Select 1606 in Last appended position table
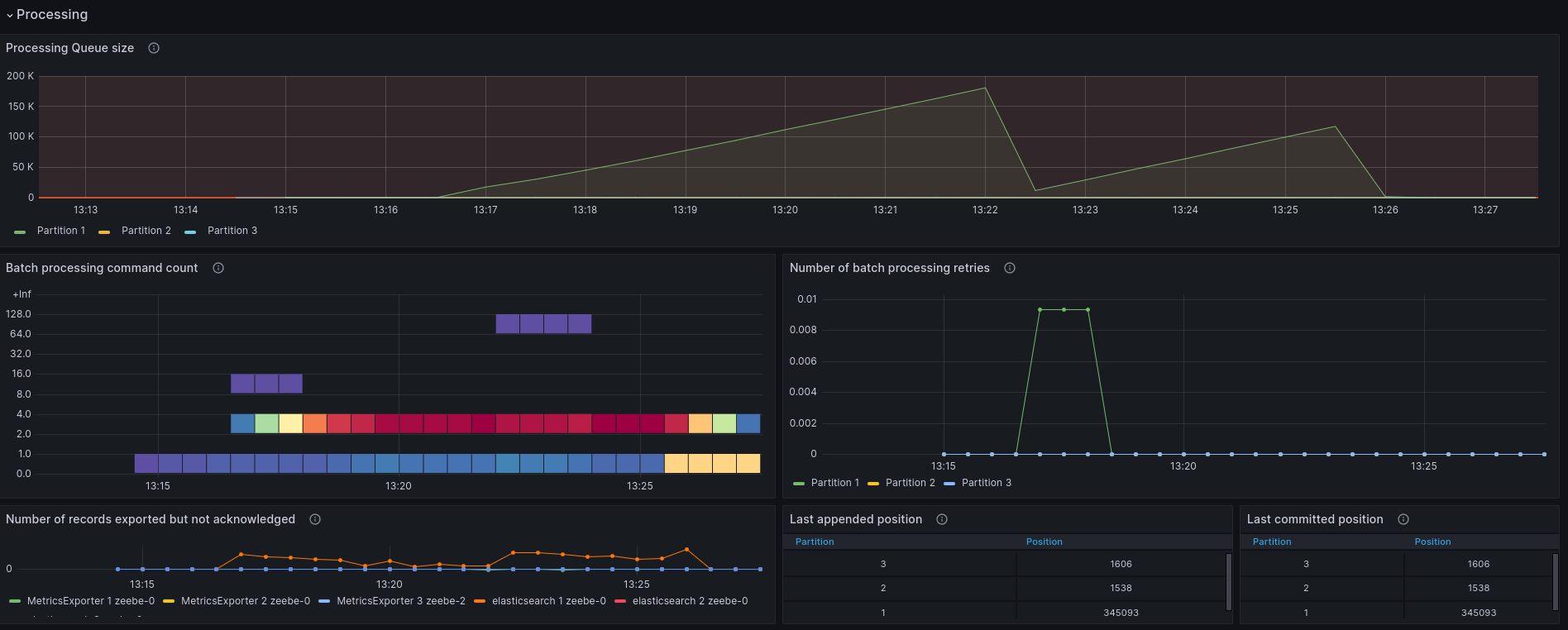Viewport: 1568px width, 630px height. click(x=1121, y=564)
